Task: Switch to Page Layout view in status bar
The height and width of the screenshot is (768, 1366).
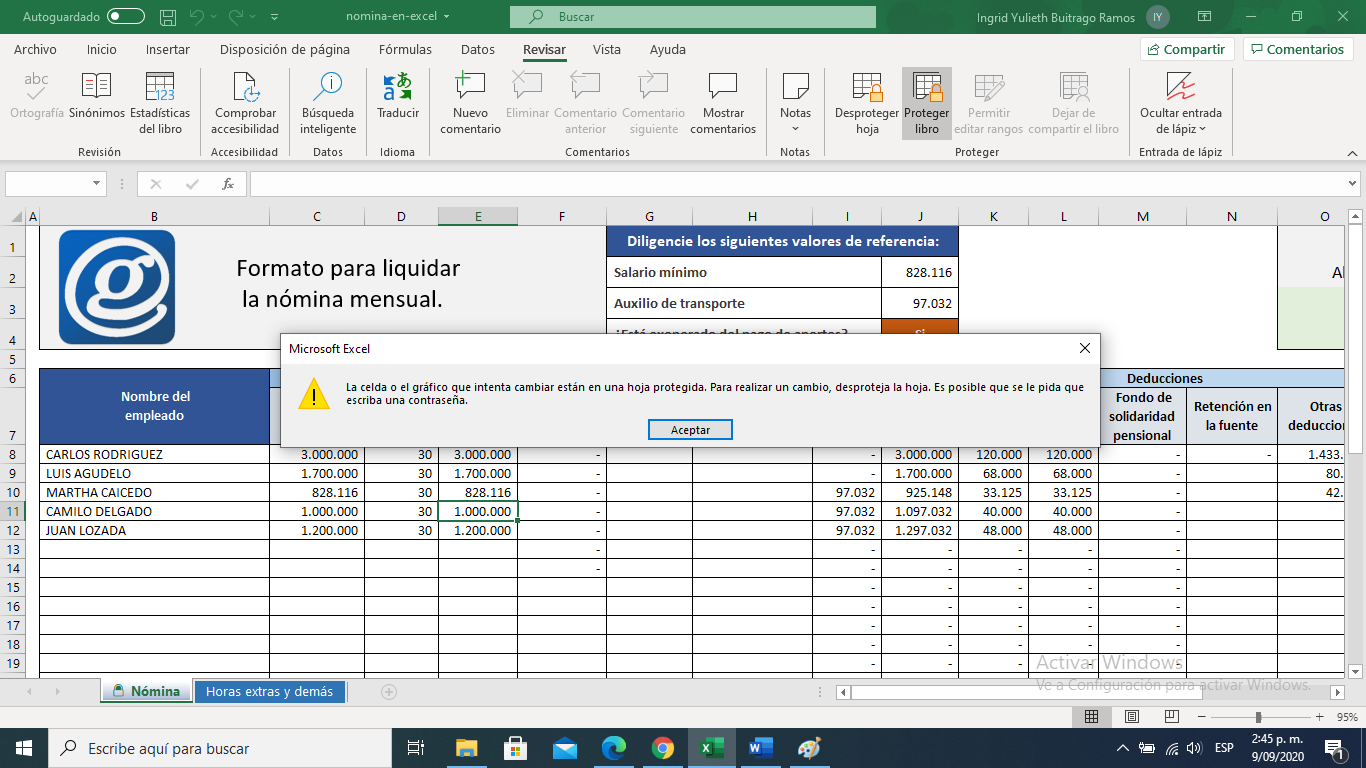Action: (x=1131, y=717)
